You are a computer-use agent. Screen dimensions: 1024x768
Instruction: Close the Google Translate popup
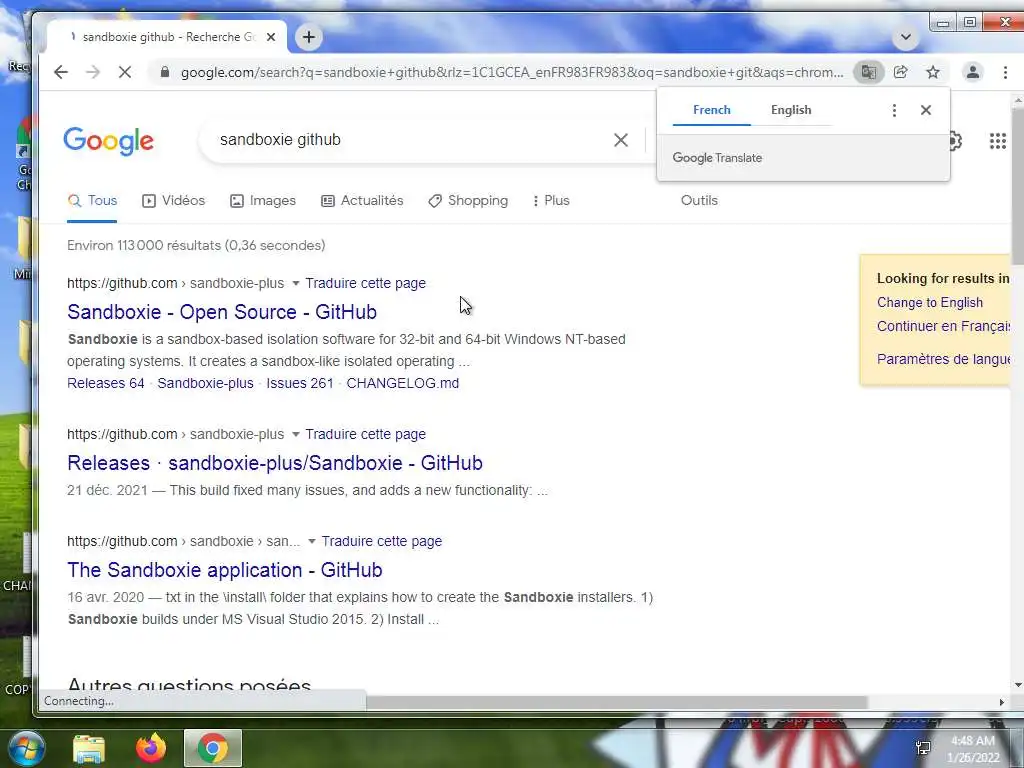[925, 110]
